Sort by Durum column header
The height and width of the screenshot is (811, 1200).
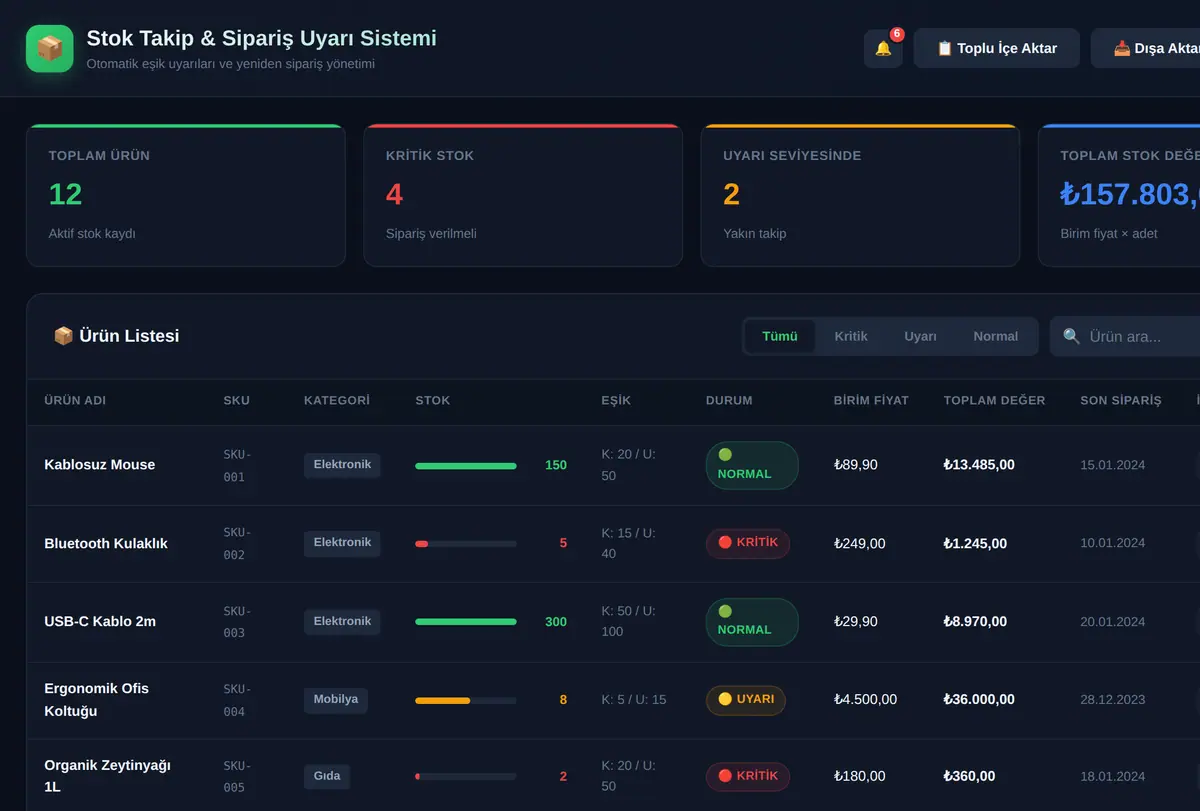tap(729, 400)
